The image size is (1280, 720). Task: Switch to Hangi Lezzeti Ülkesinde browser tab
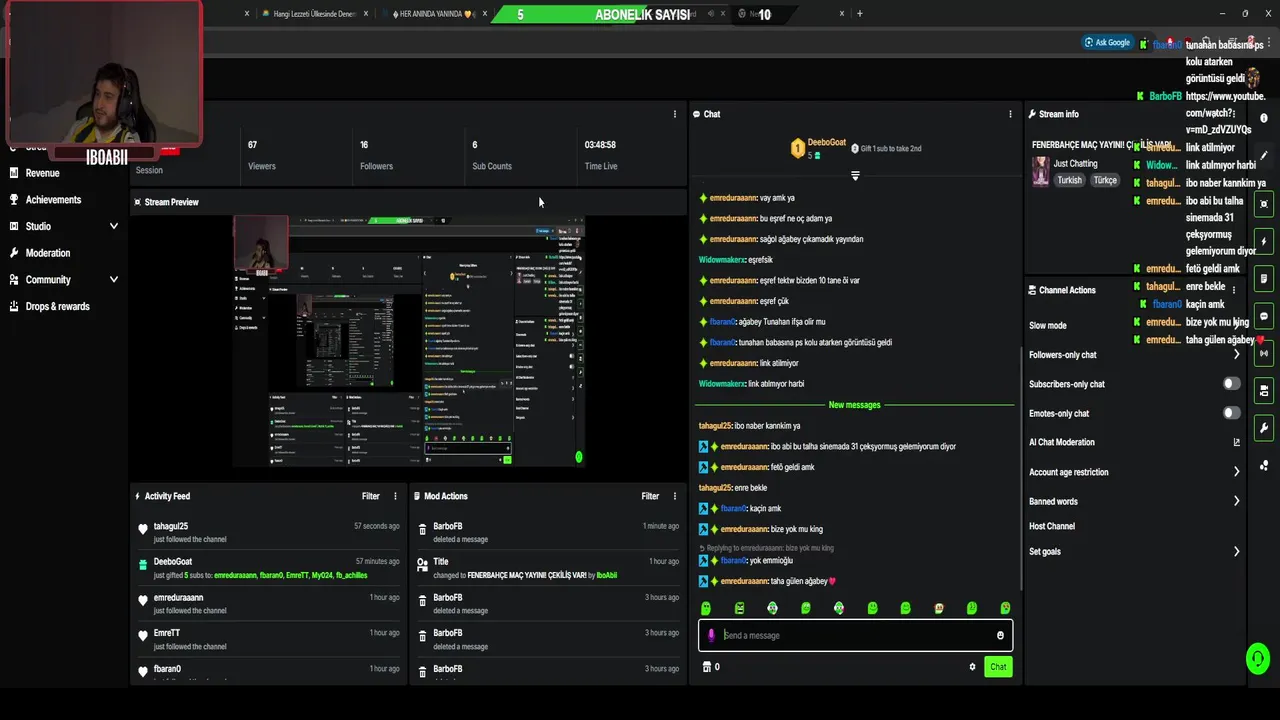315,14
